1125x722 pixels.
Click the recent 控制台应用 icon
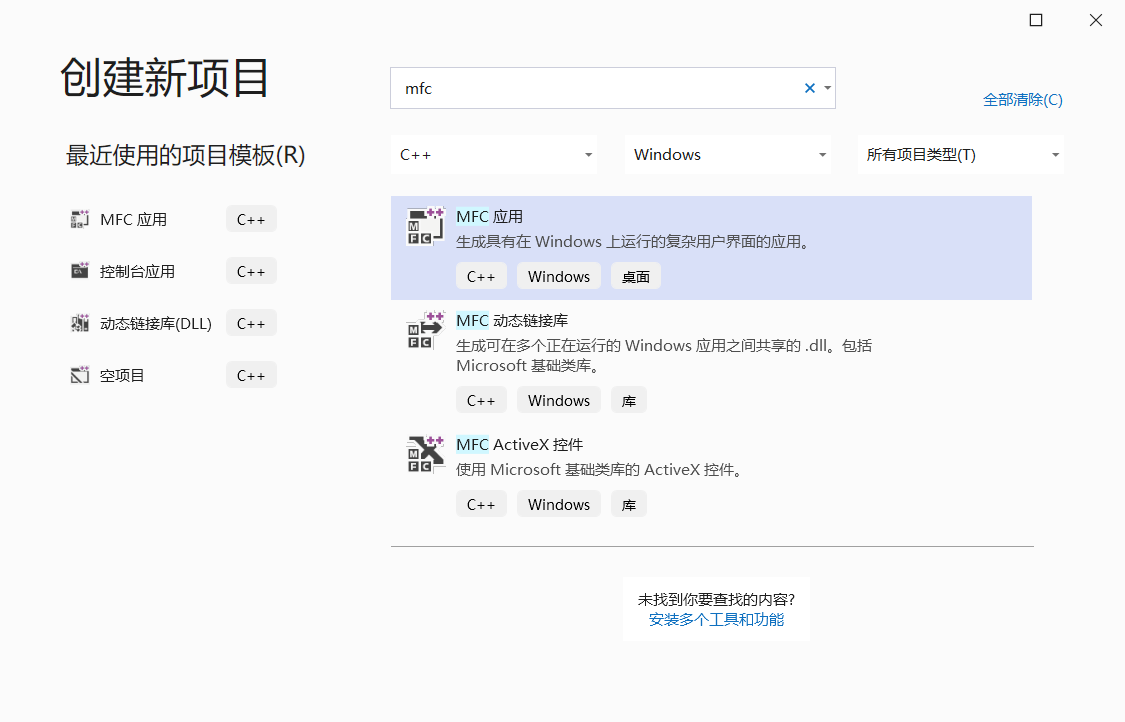[x=80, y=271]
